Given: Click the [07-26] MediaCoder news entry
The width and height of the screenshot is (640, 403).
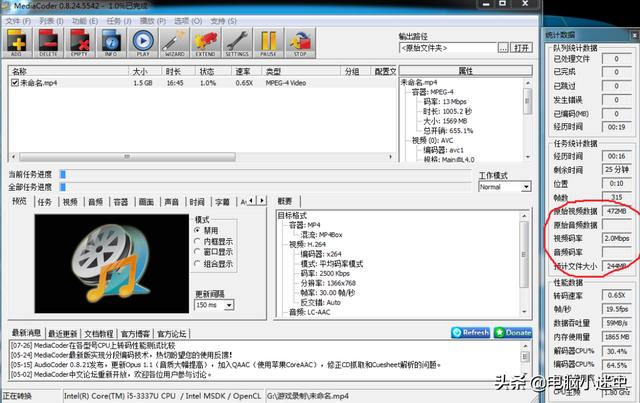Looking at the screenshot, I should [93, 345].
